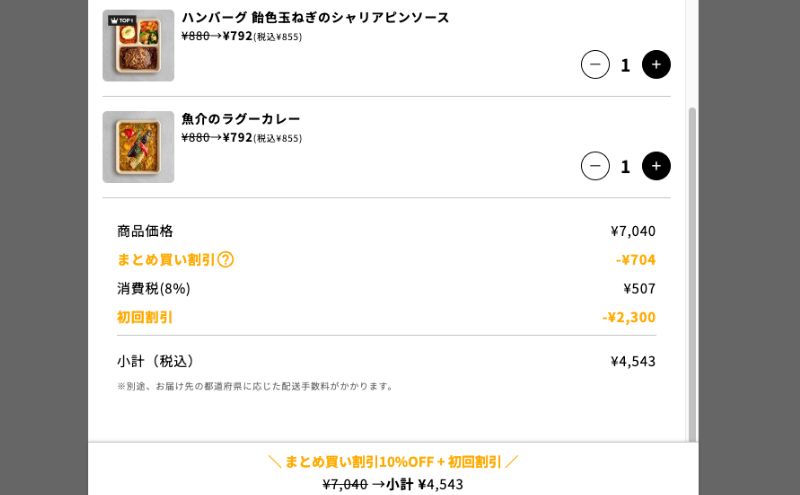Screen dimensions: 800x495
Task: Click the まとめ買い割引 orange label
Action: click(166, 260)
